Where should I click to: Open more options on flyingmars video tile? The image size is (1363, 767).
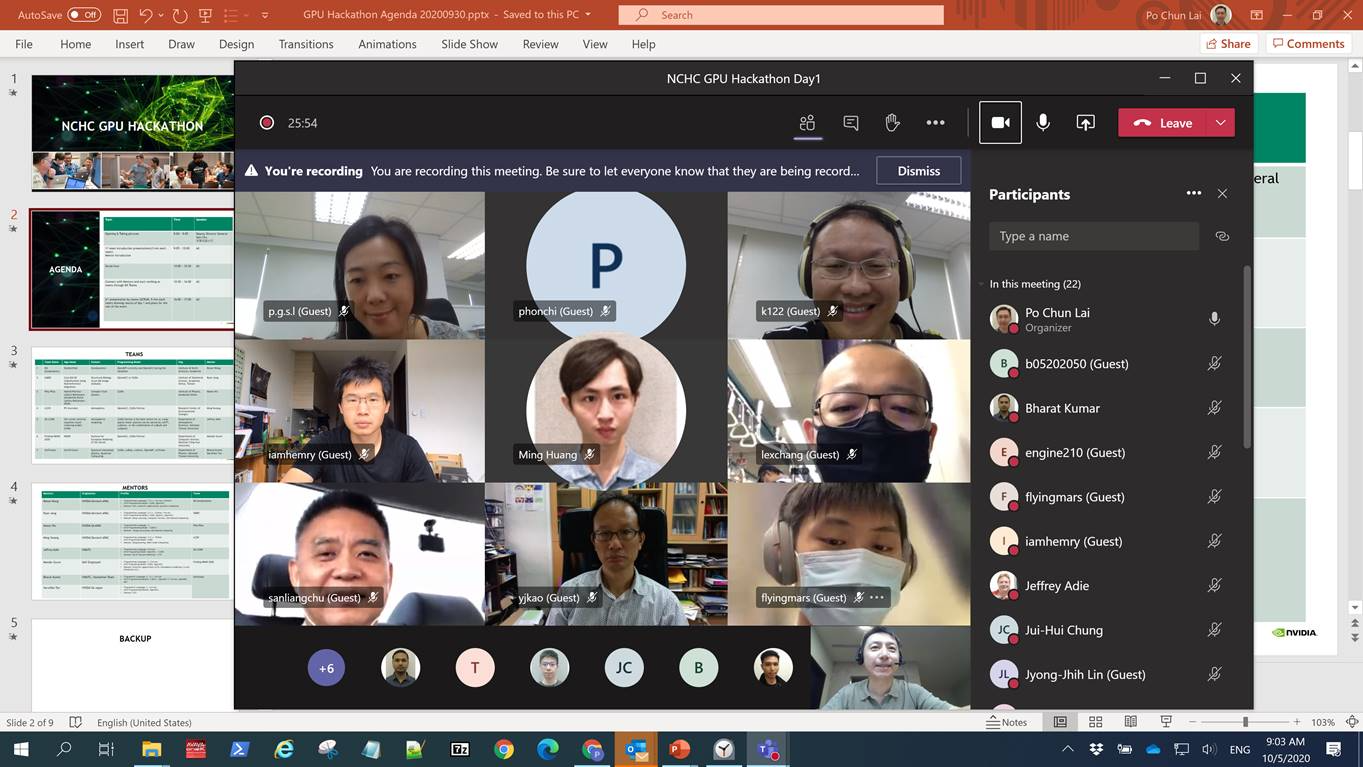coord(877,597)
